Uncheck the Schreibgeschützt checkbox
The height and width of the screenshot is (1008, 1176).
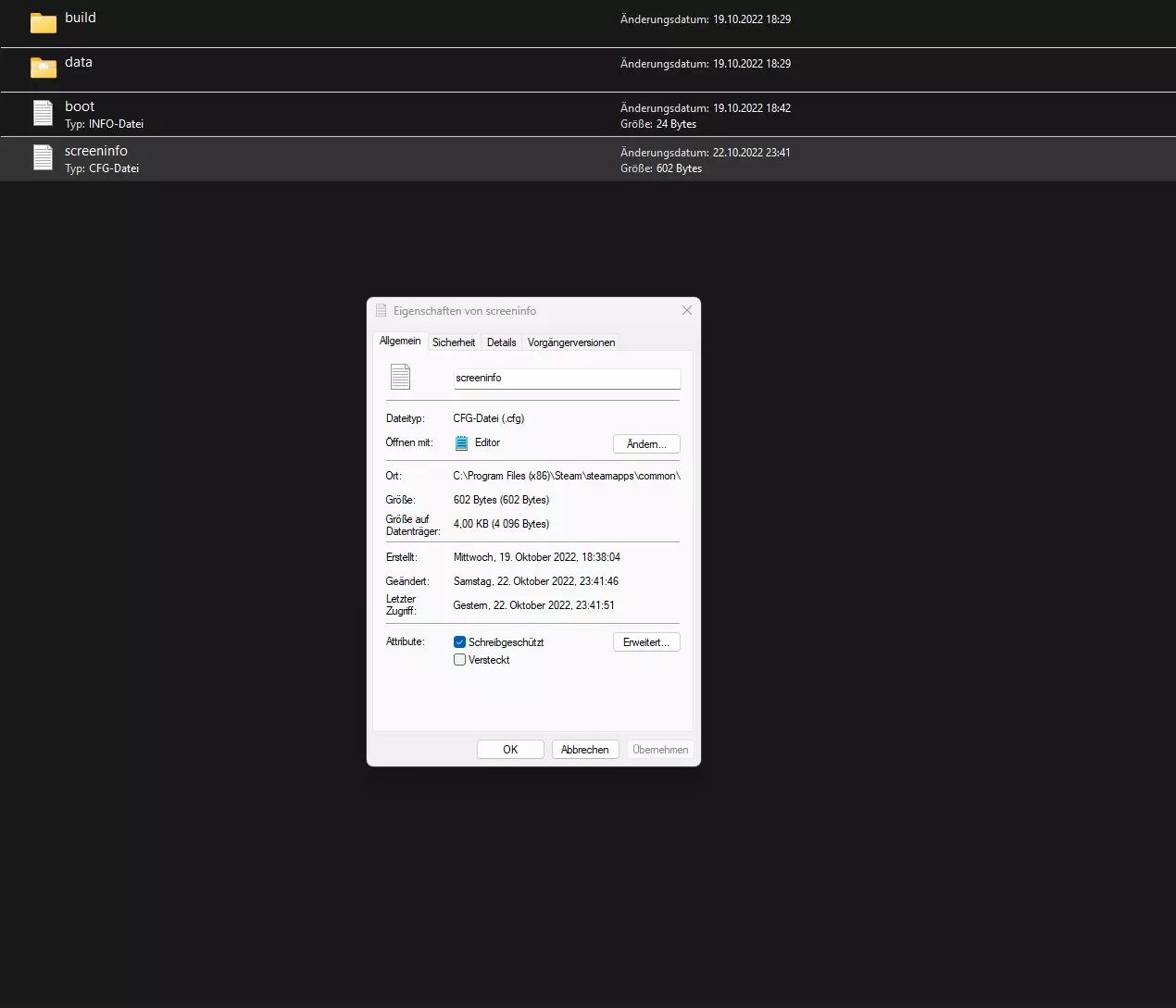pyautogui.click(x=459, y=642)
